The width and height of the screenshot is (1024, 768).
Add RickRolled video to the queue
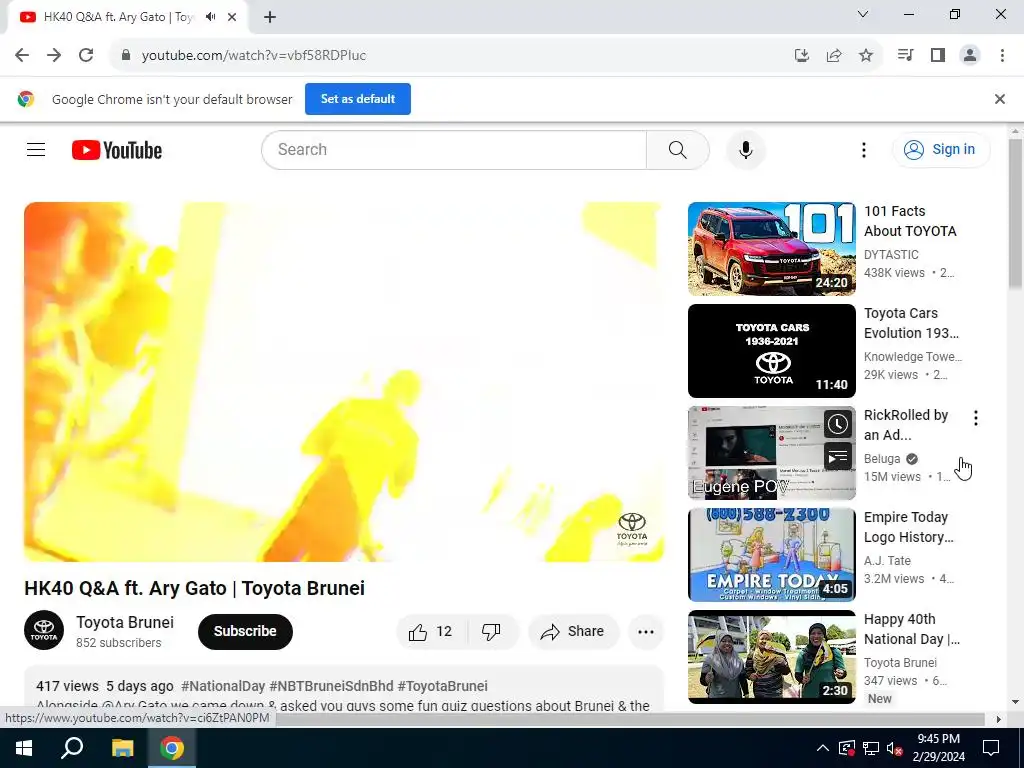tap(837, 456)
